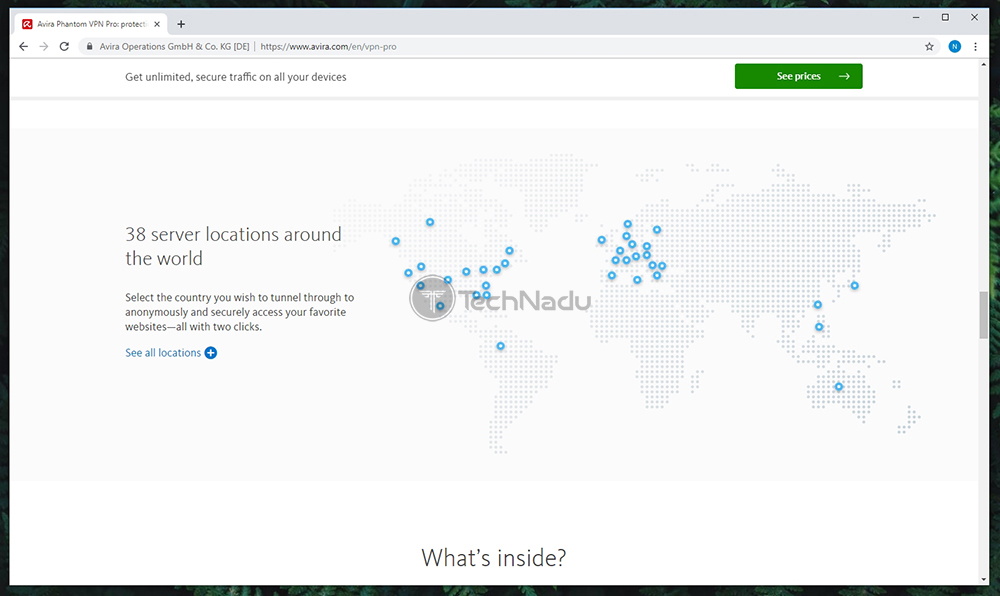Click the Australia server location dot
This screenshot has width=1000, height=596.
coord(839,387)
